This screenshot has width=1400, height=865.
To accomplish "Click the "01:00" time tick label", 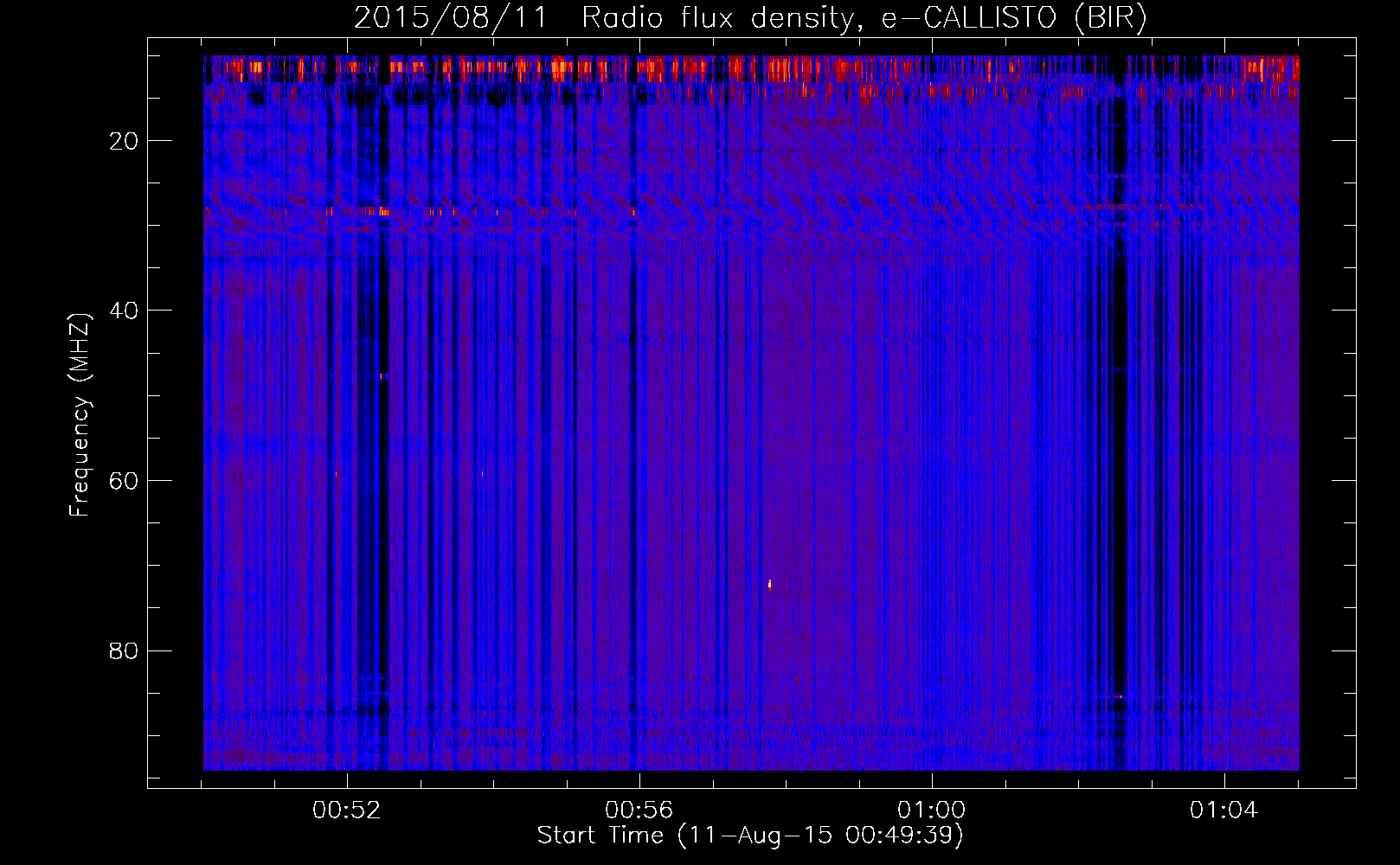I will coord(931,811).
